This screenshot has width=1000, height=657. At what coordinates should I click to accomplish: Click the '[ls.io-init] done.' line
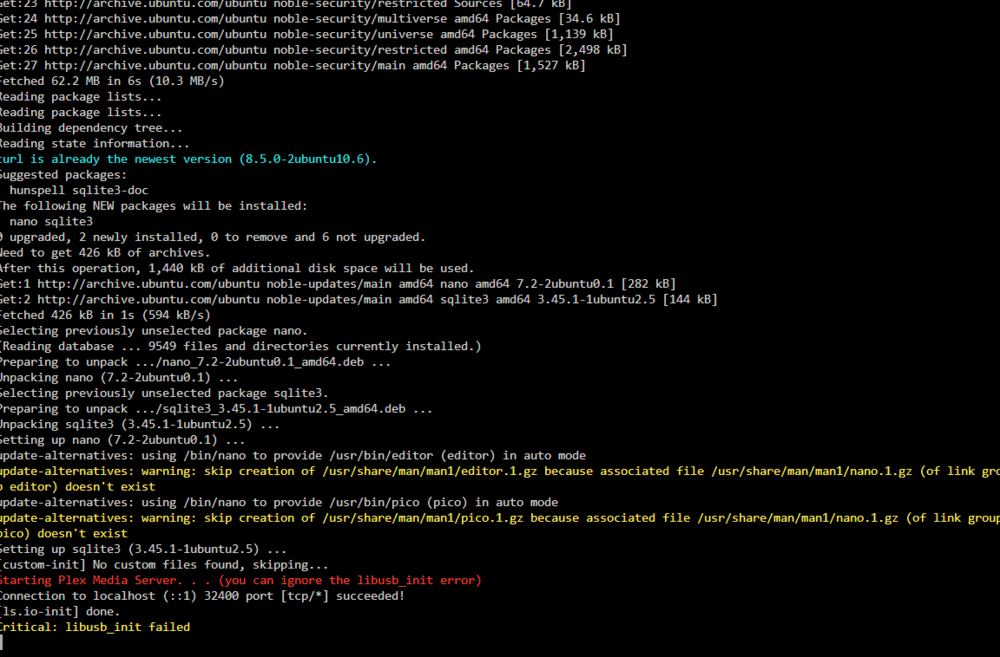(x=60, y=612)
